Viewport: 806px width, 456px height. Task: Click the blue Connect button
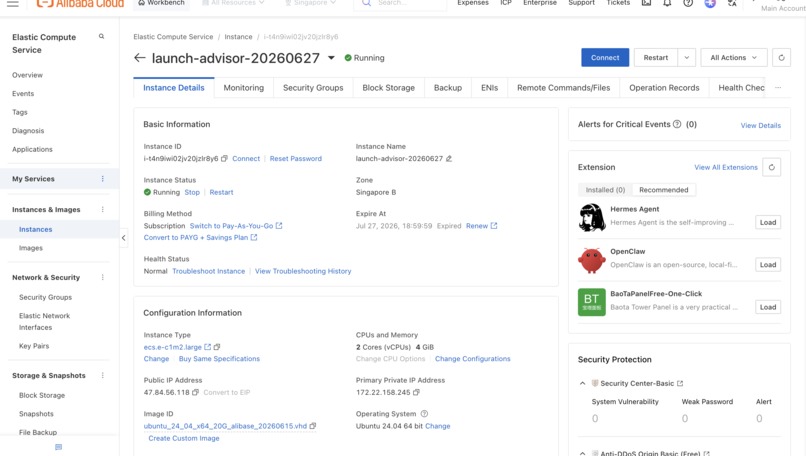[x=605, y=58]
